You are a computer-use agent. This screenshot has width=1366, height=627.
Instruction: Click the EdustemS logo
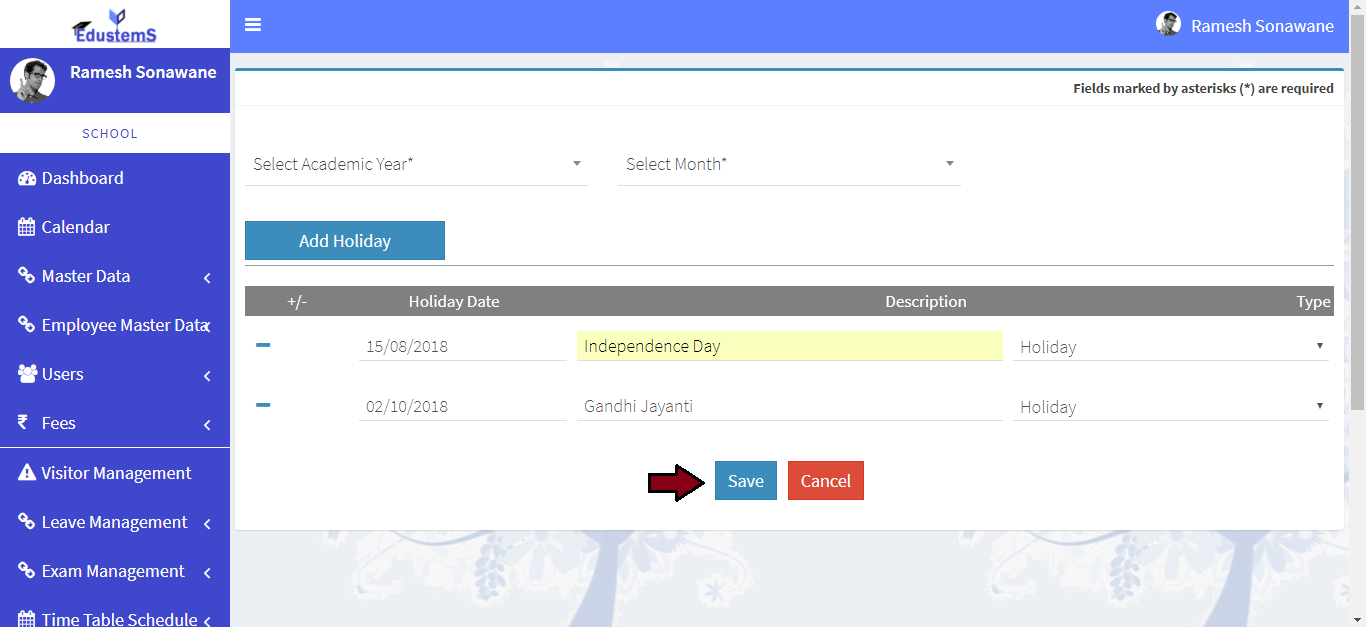coord(114,26)
